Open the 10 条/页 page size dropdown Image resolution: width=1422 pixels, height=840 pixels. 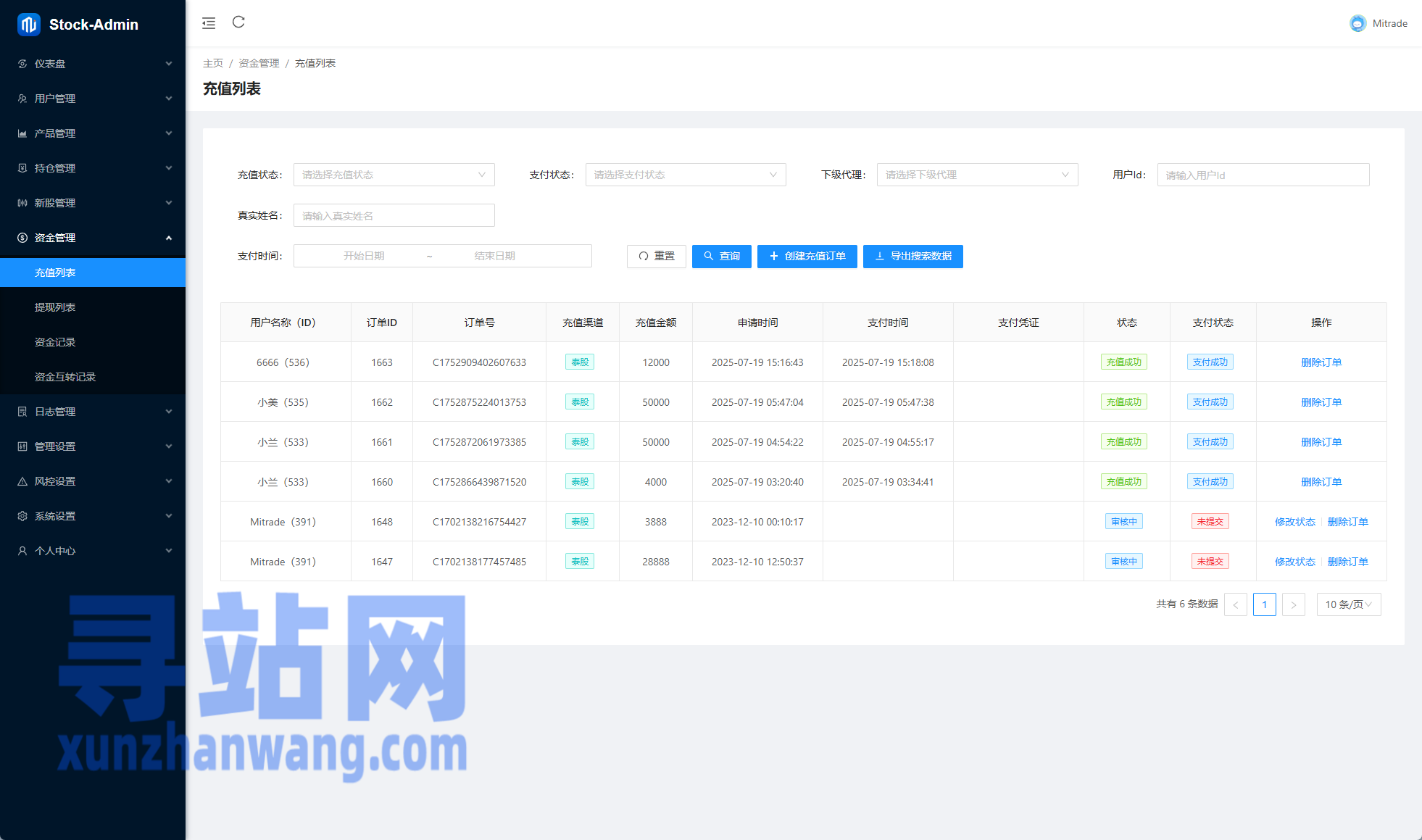coord(1349,604)
